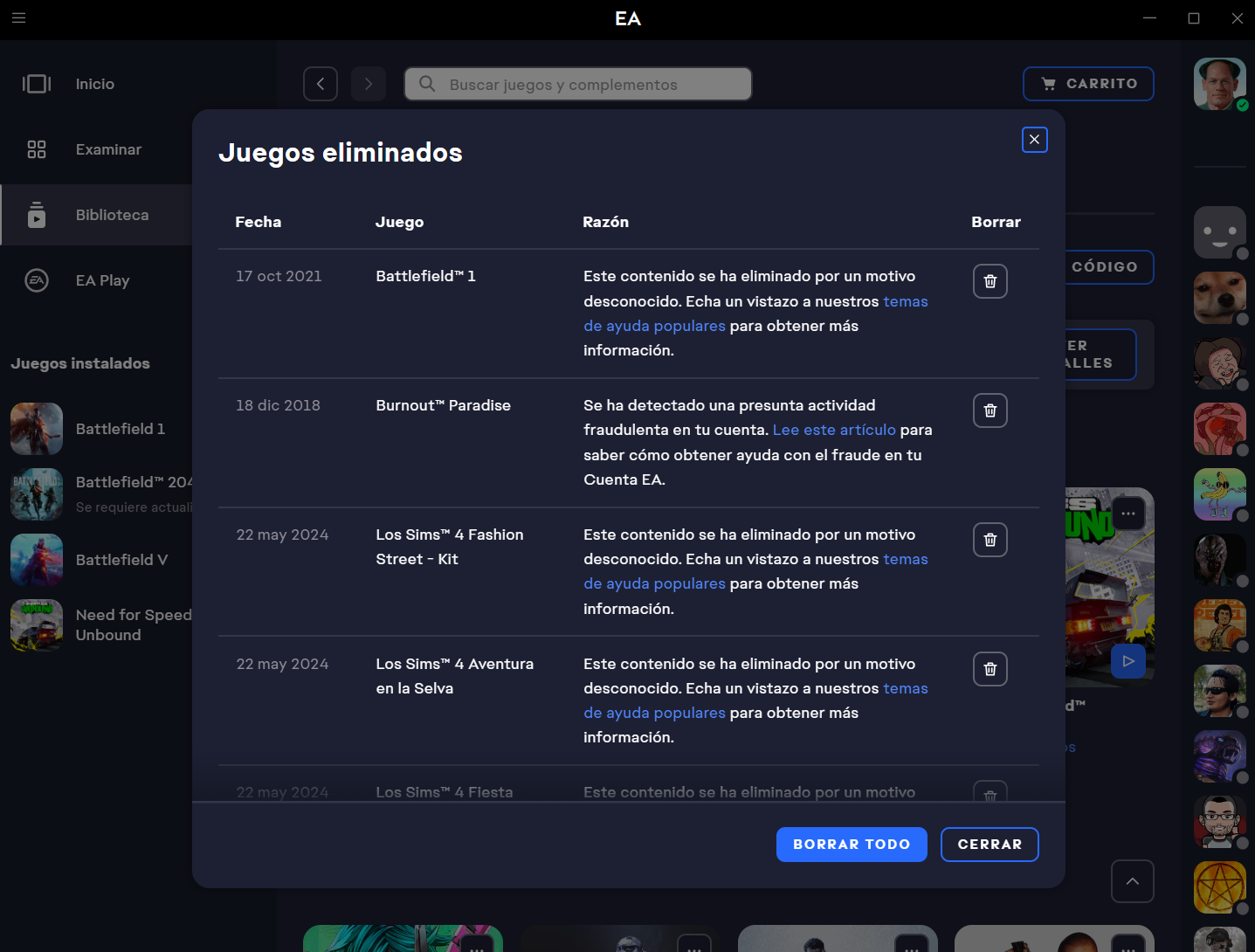Image resolution: width=1255 pixels, height=952 pixels.
Task: Click the scroll-to-top chevron button
Action: pyautogui.click(x=1133, y=881)
